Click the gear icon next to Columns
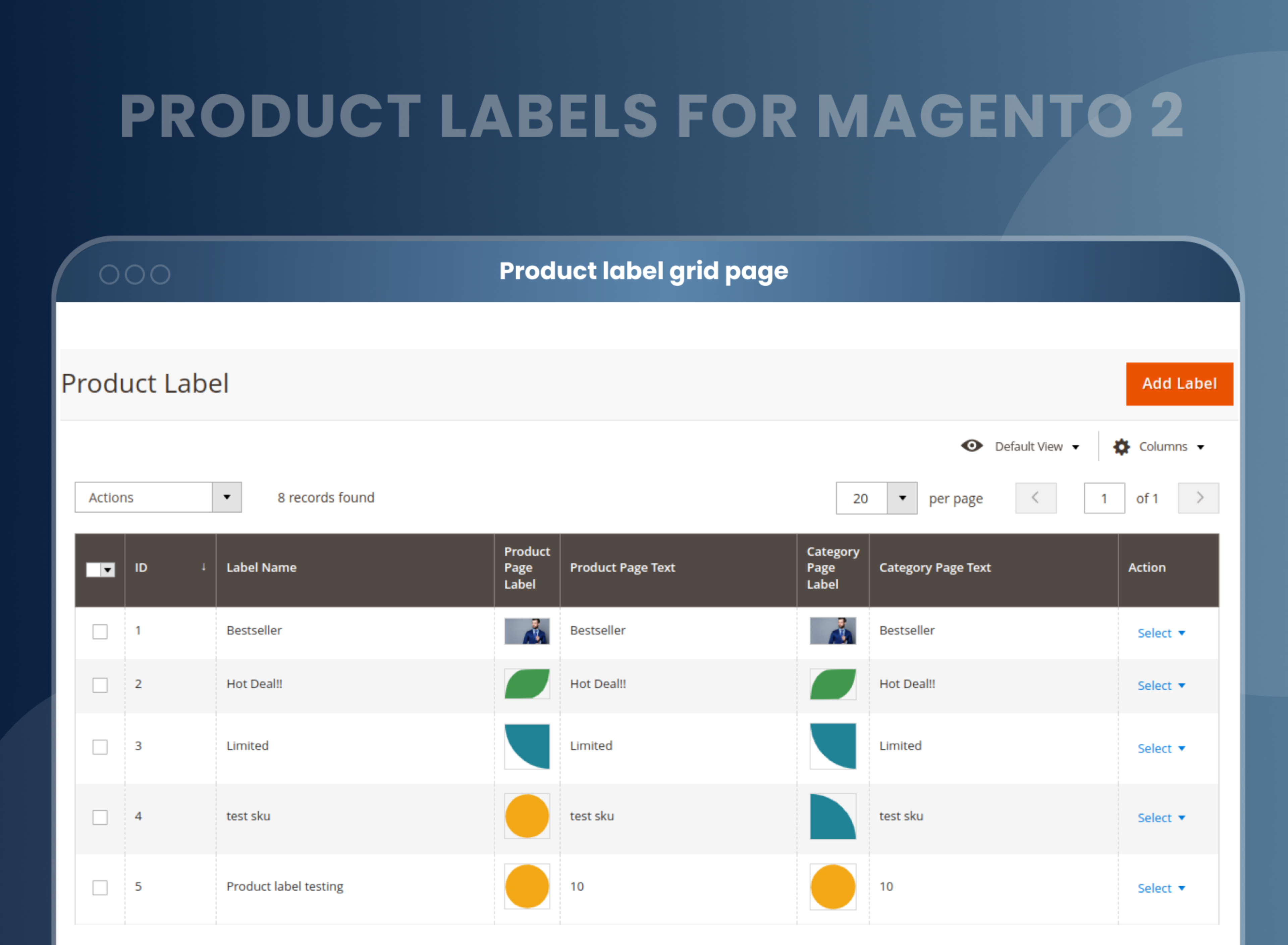Screen dimensions: 1288x945 (x=1121, y=446)
